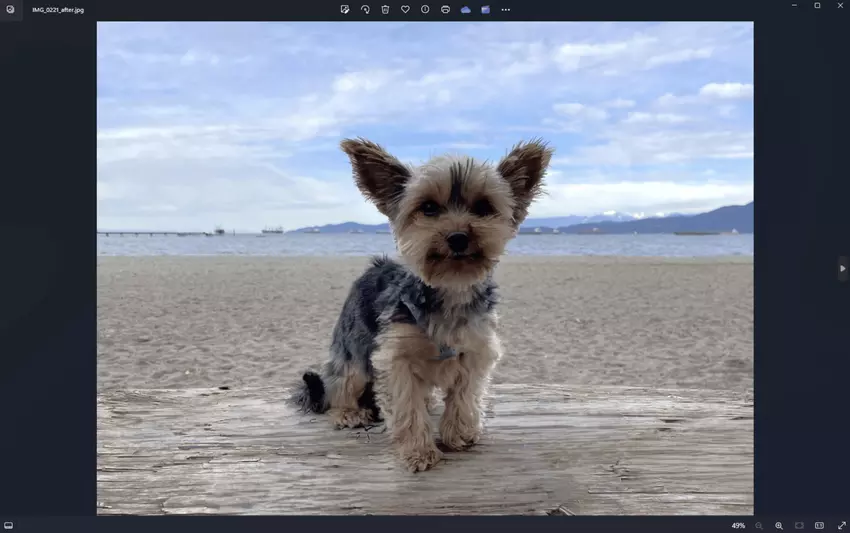Rotate the photo
The width and height of the screenshot is (850, 533).
tap(365, 9)
